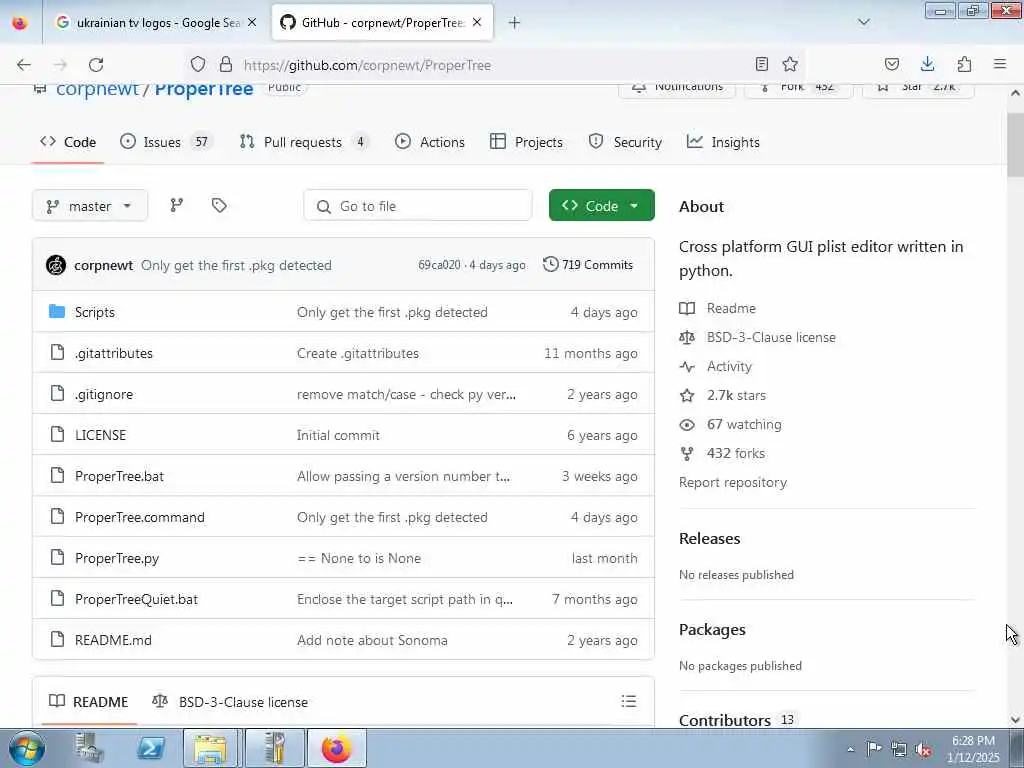Image resolution: width=1024 pixels, height=768 pixels.
Task: Open Readme link in About sidebar
Action: tap(731, 308)
